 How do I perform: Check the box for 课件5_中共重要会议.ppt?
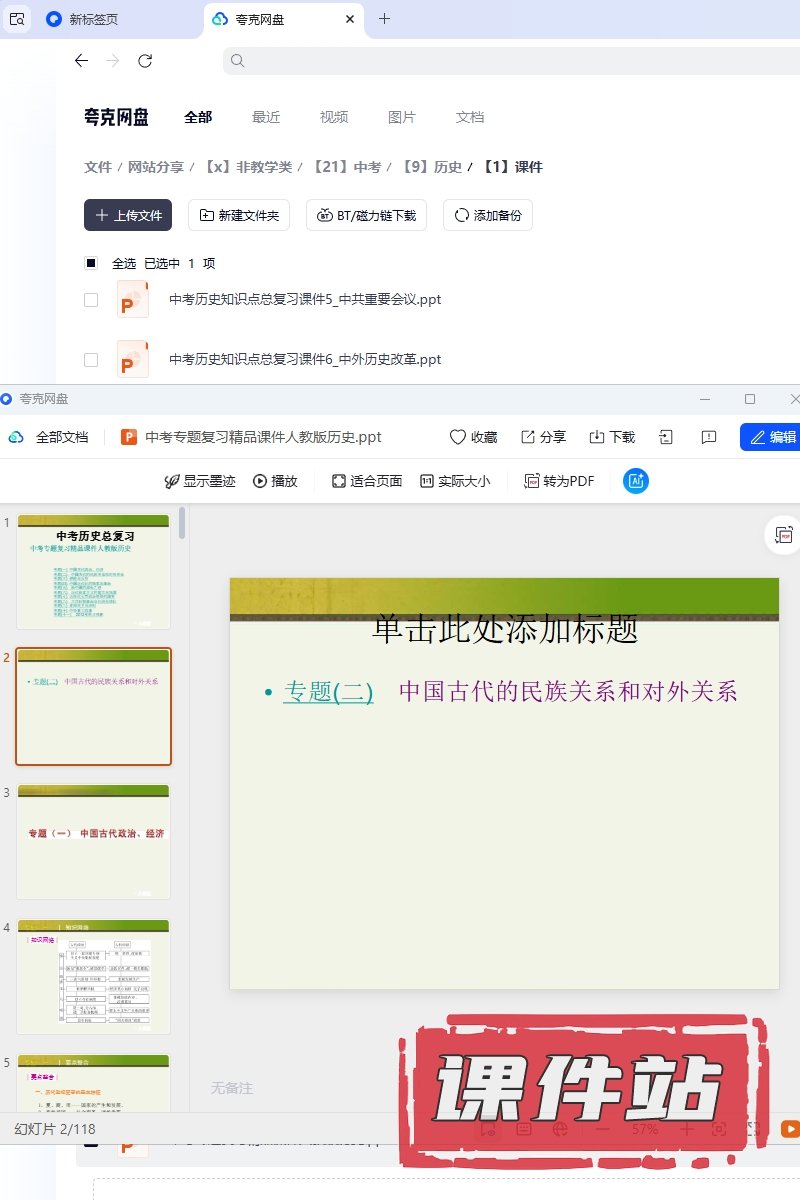pos(91,300)
